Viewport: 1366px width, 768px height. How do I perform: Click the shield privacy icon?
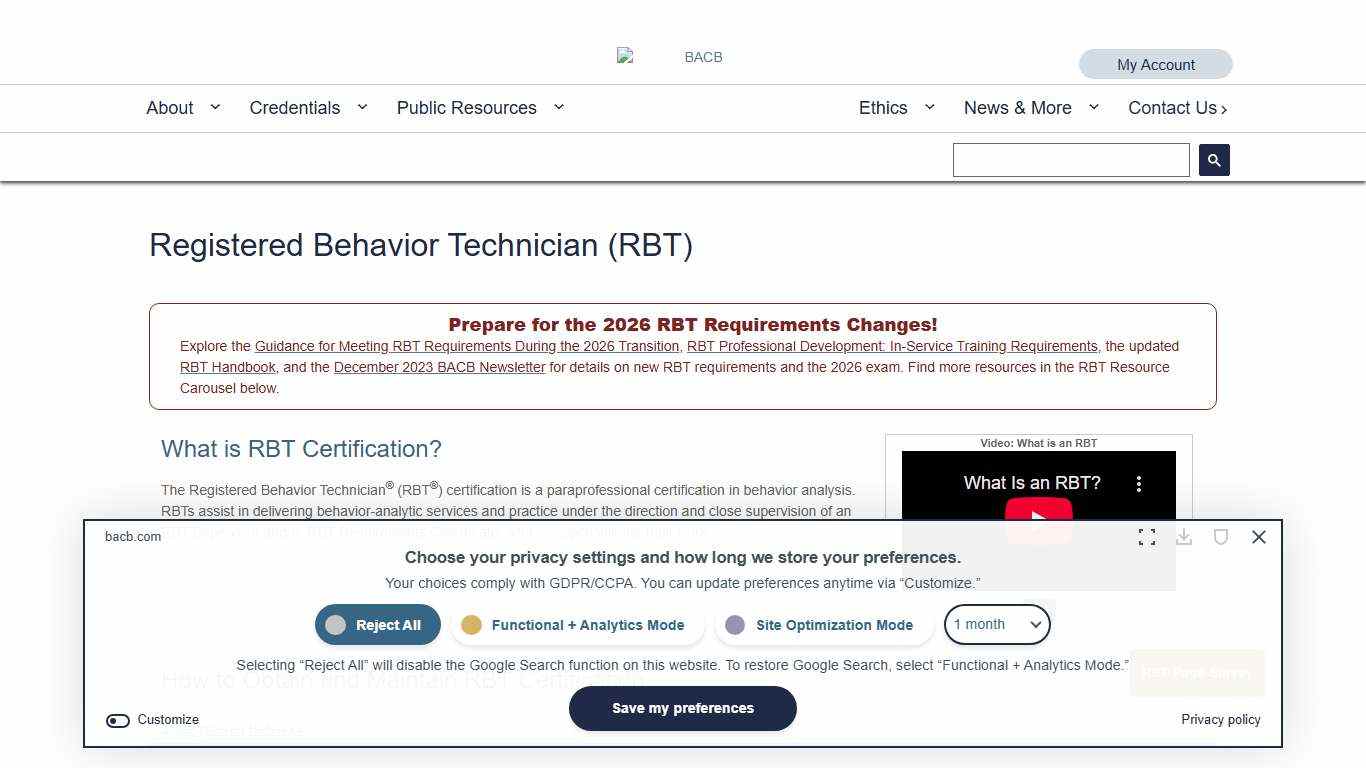click(x=1221, y=537)
